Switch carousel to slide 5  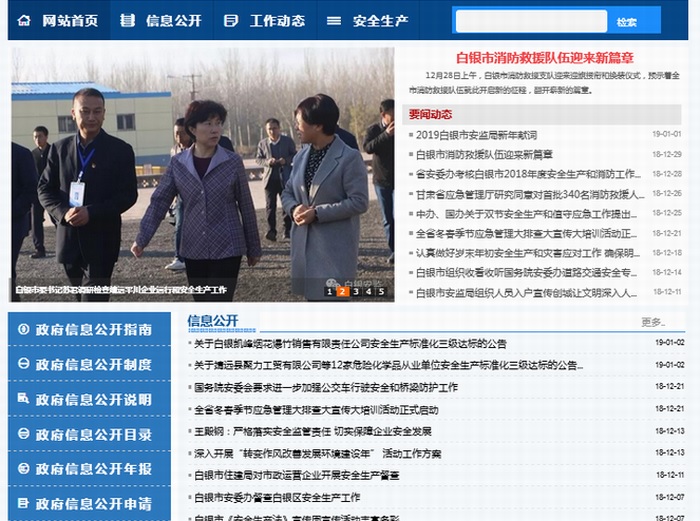click(381, 291)
